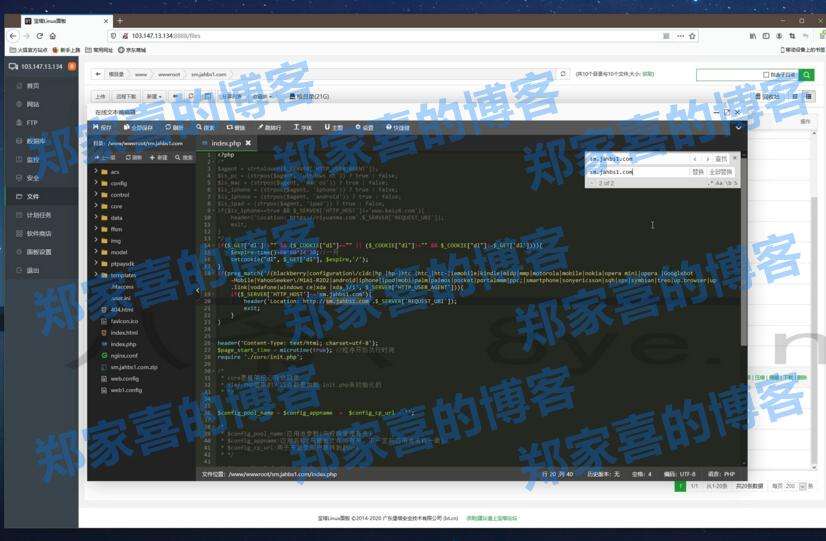Open the New dropdown in file manager toolbar
The width and height of the screenshot is (826, 541).
pyautogui.click(x=154, y=96)
